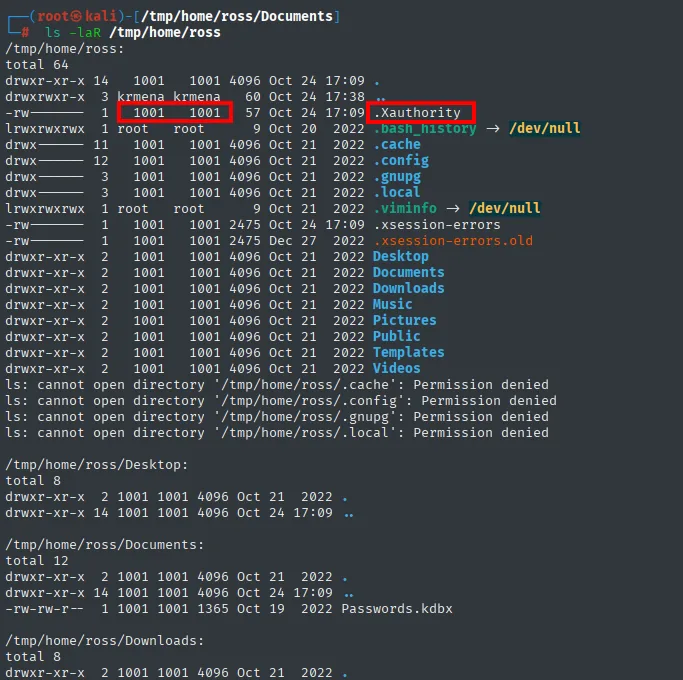Click the .bash_history symlink name
The image size is (683, 680).
(x=425, y=129)
